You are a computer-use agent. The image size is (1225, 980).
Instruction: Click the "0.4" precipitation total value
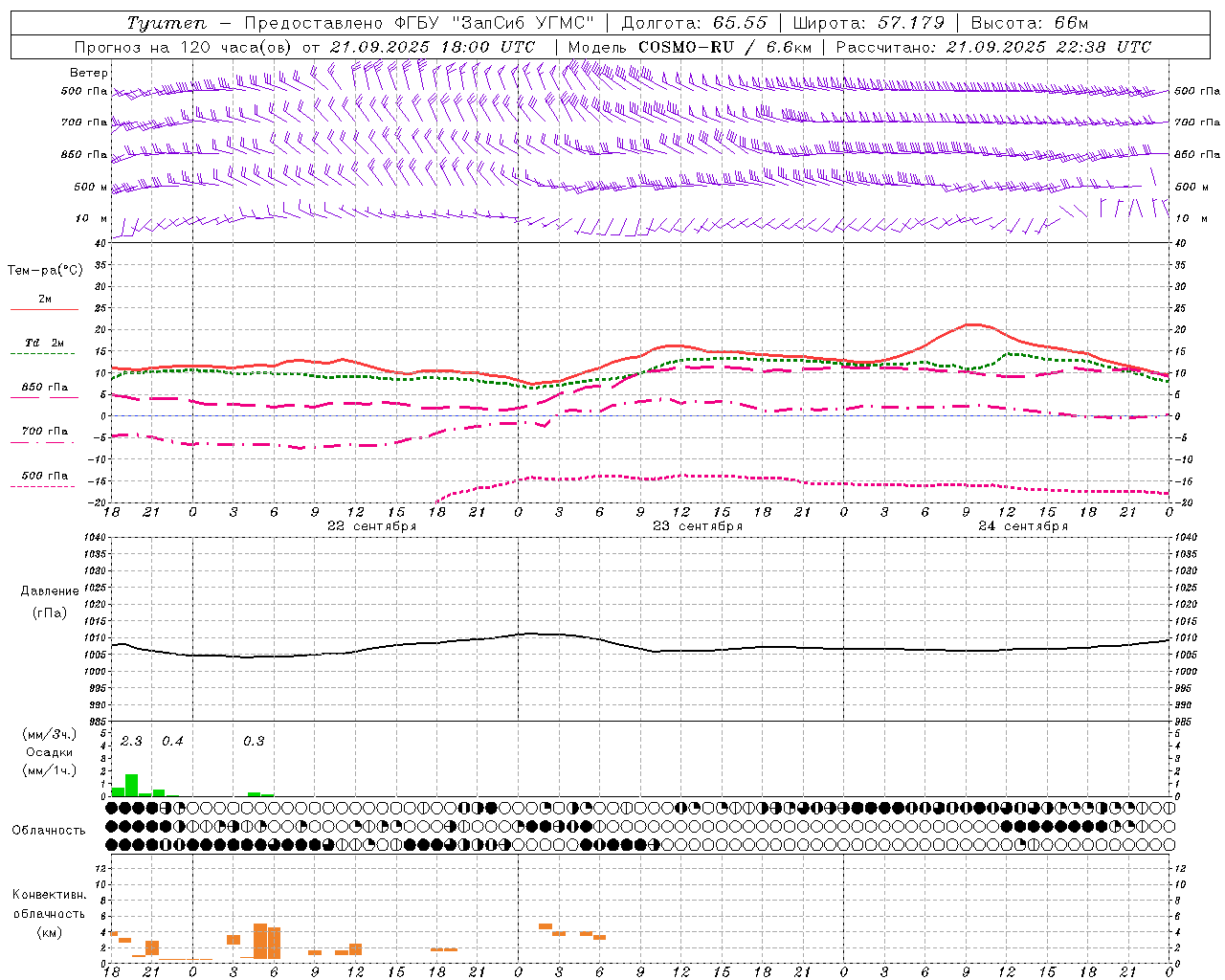(172, 741)
